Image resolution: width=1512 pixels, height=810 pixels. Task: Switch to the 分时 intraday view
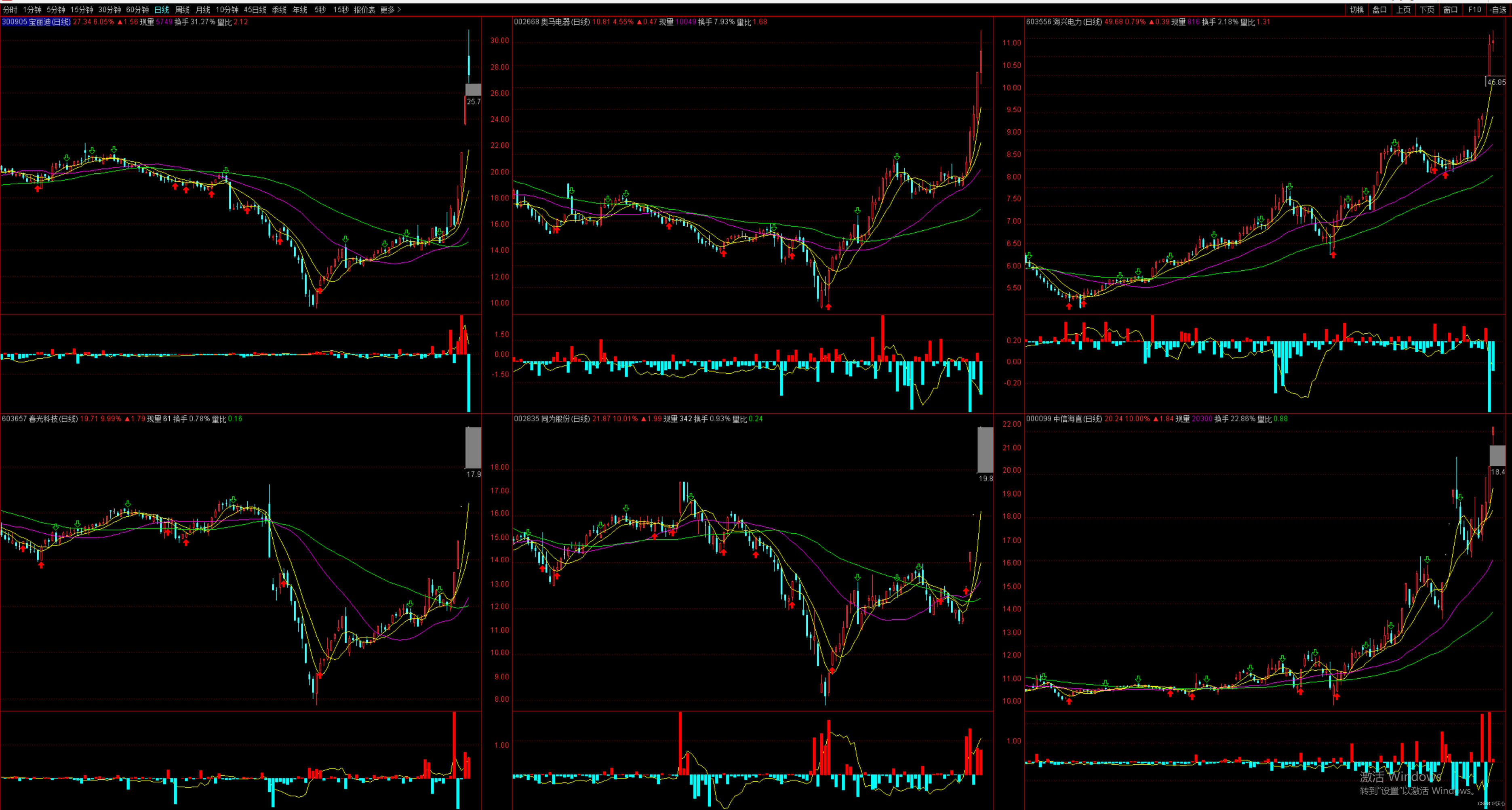10,10
